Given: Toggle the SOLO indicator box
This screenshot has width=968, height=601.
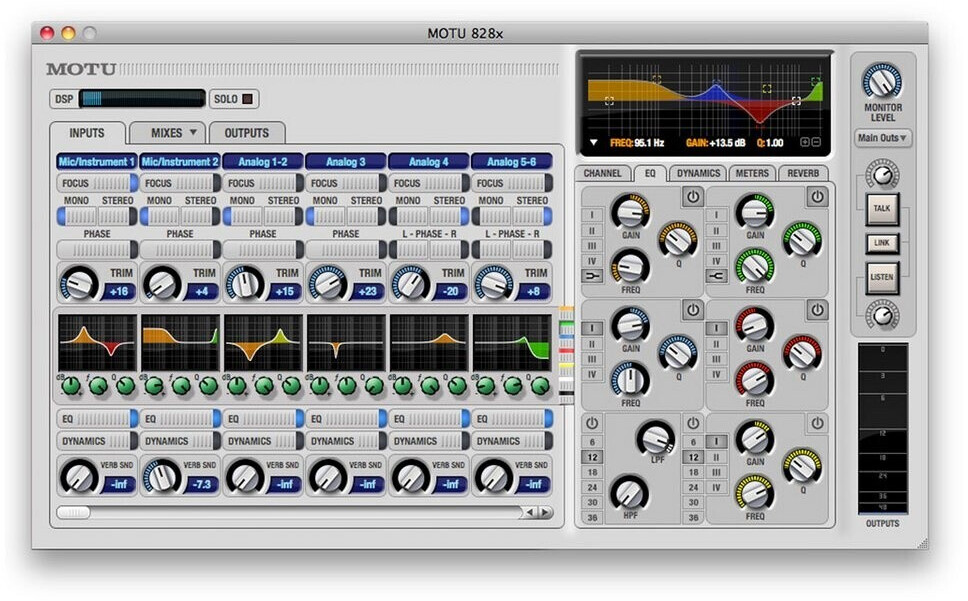Looking at the screenshot, I should [x=247, y=99].
